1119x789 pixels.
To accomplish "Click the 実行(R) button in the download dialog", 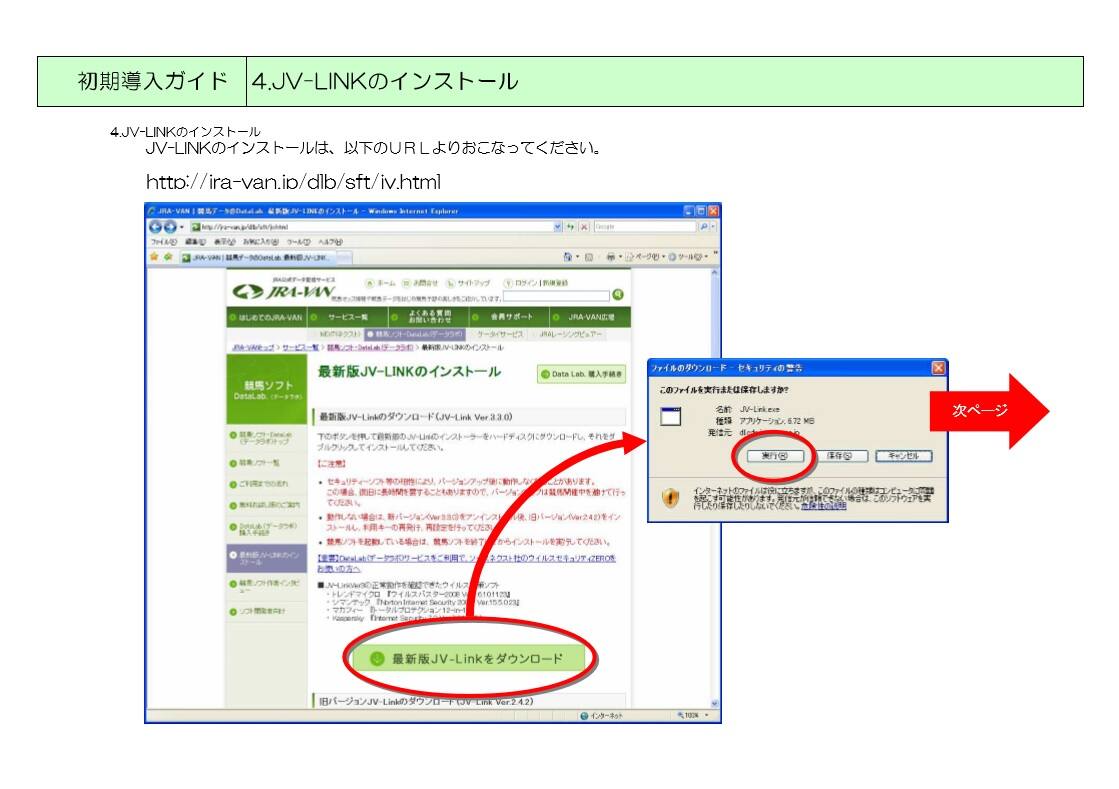I will click(x=775, y=456).
